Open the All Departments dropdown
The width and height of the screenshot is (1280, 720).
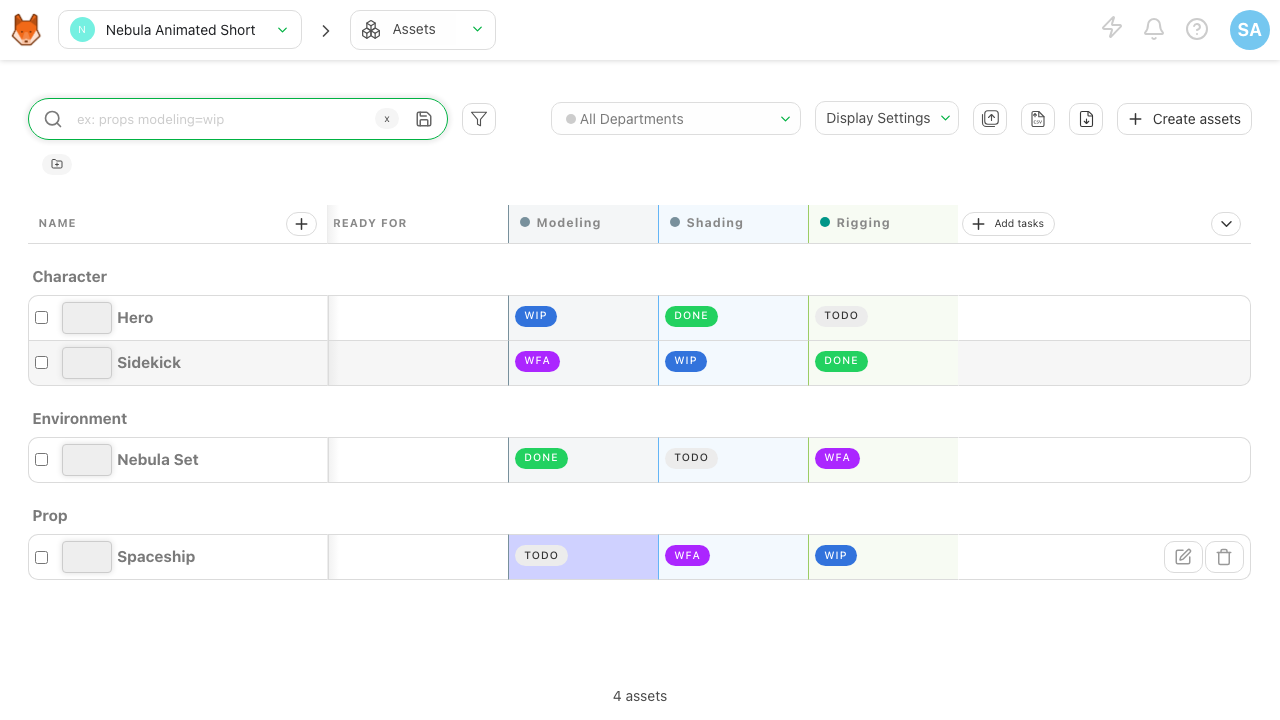coord(676,119)
